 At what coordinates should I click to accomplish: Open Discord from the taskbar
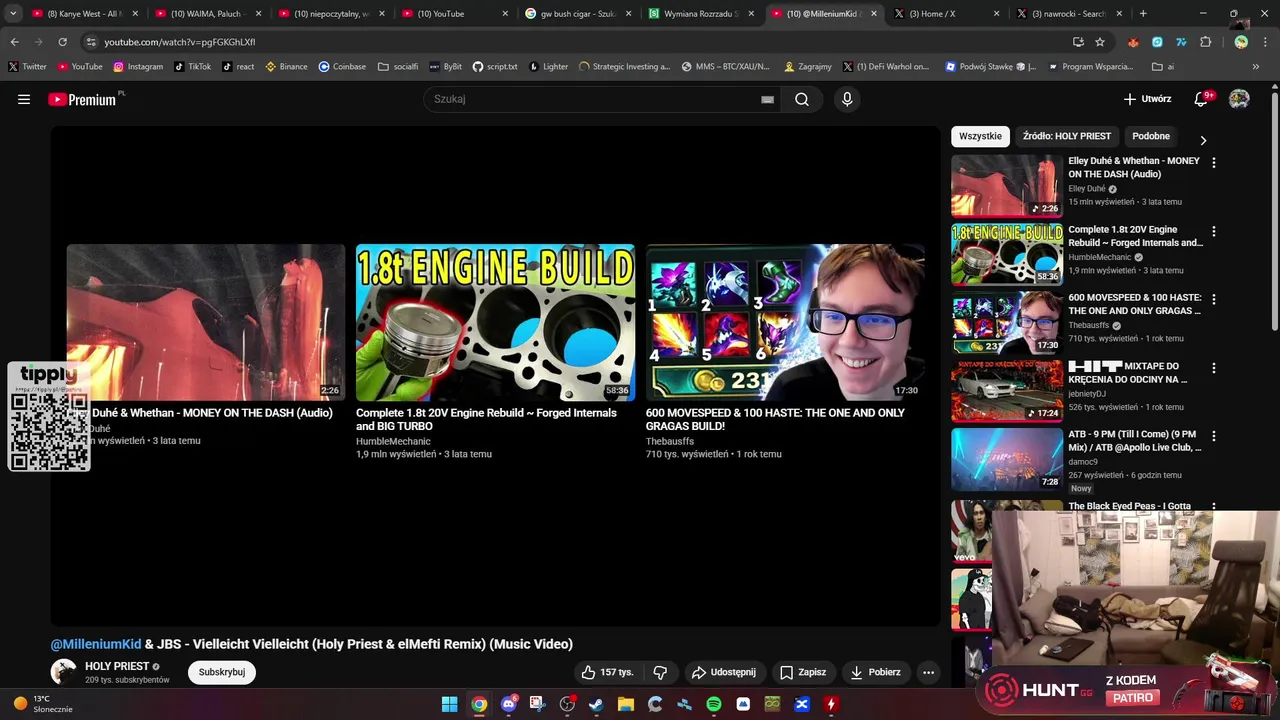tap(509, 704)
